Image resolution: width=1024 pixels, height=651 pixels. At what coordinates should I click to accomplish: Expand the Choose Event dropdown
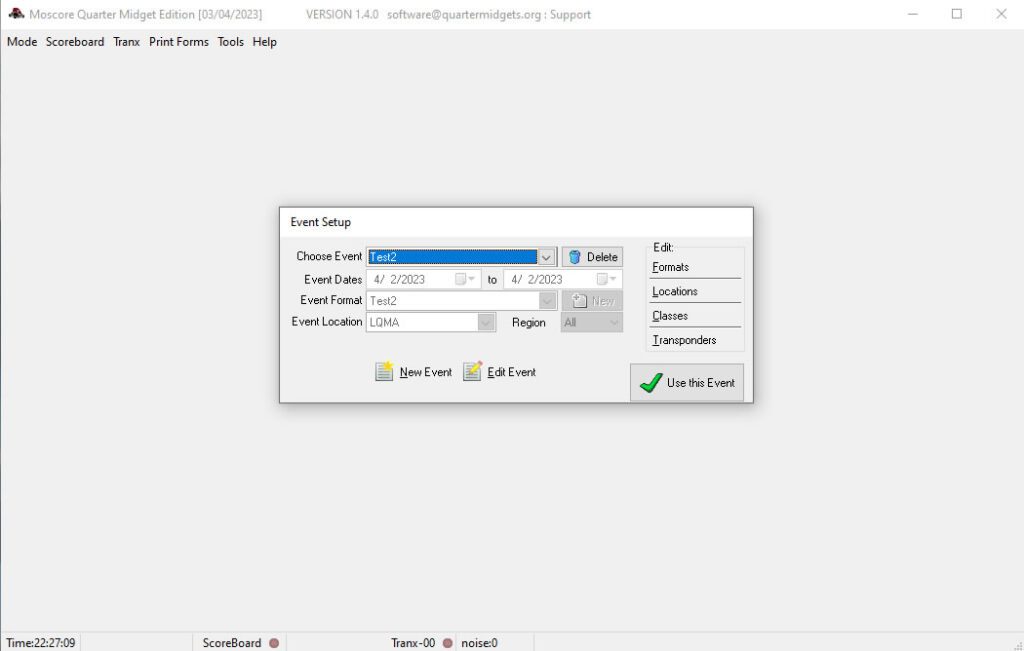pyautogui.click(x=546, y=257)
